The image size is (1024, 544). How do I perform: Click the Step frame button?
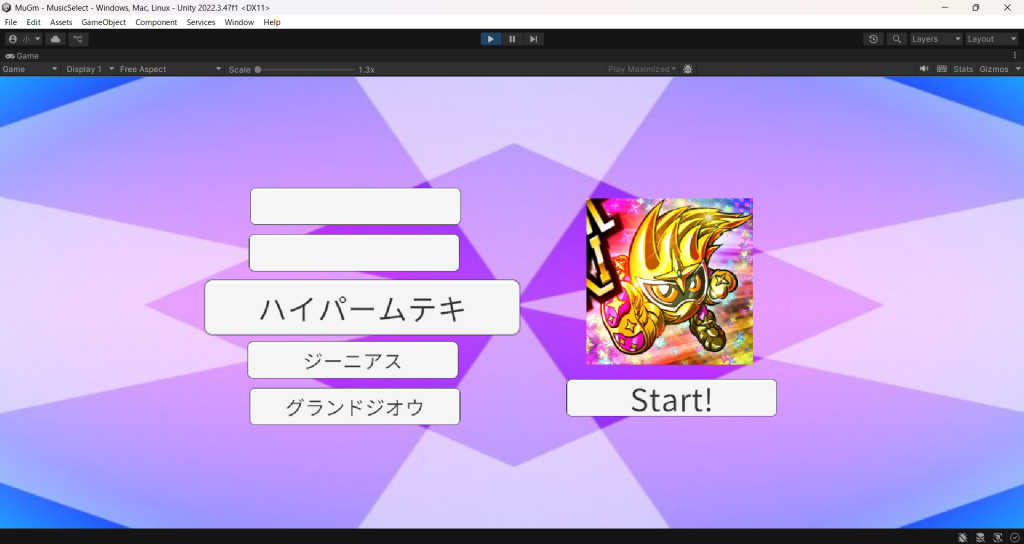pyautogui.click(x=533, y=39)
